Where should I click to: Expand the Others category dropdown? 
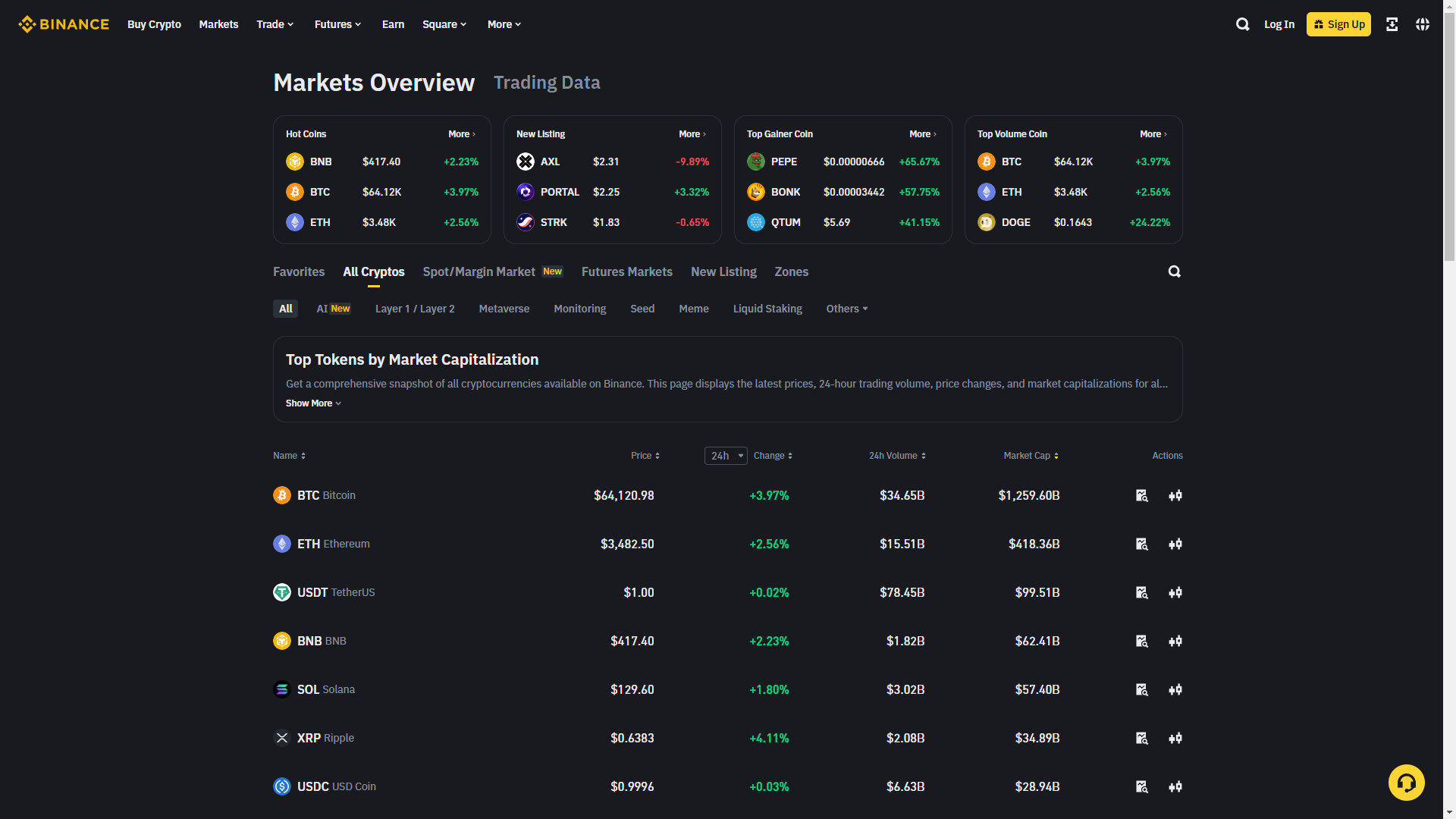click(x=846, y=309)
